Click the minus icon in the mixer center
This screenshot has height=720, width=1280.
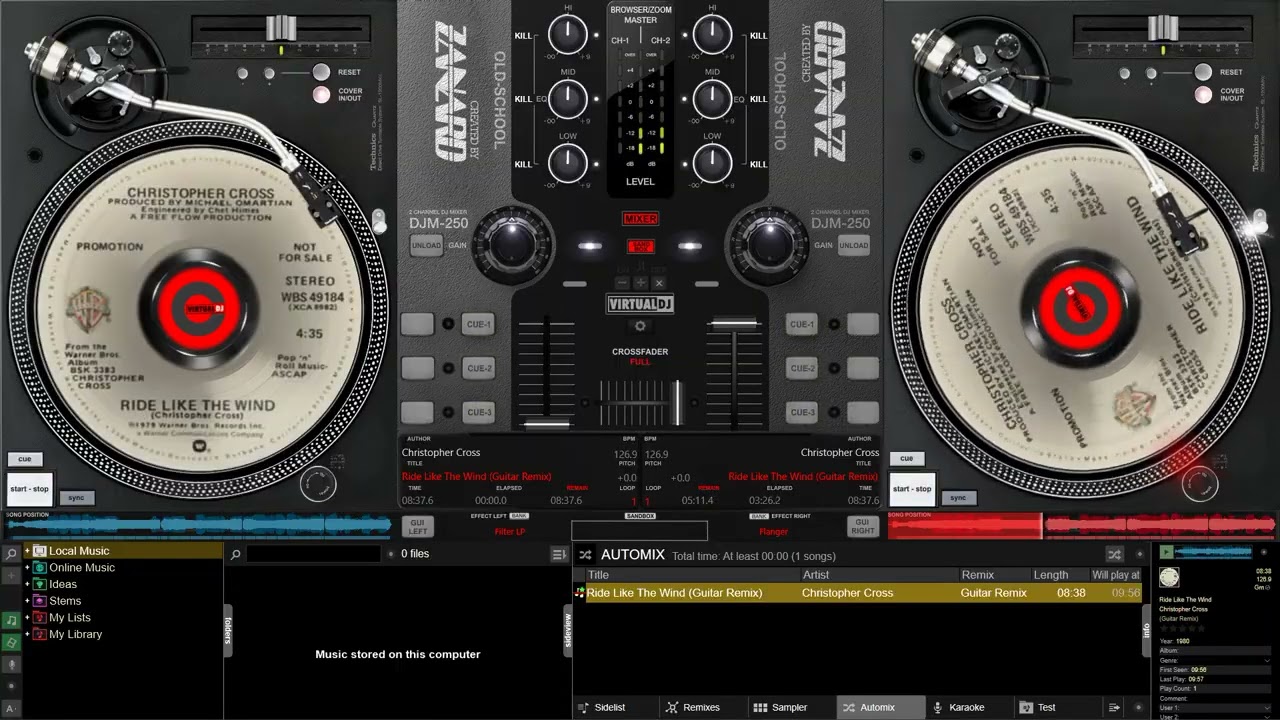[x=622, y=284]
